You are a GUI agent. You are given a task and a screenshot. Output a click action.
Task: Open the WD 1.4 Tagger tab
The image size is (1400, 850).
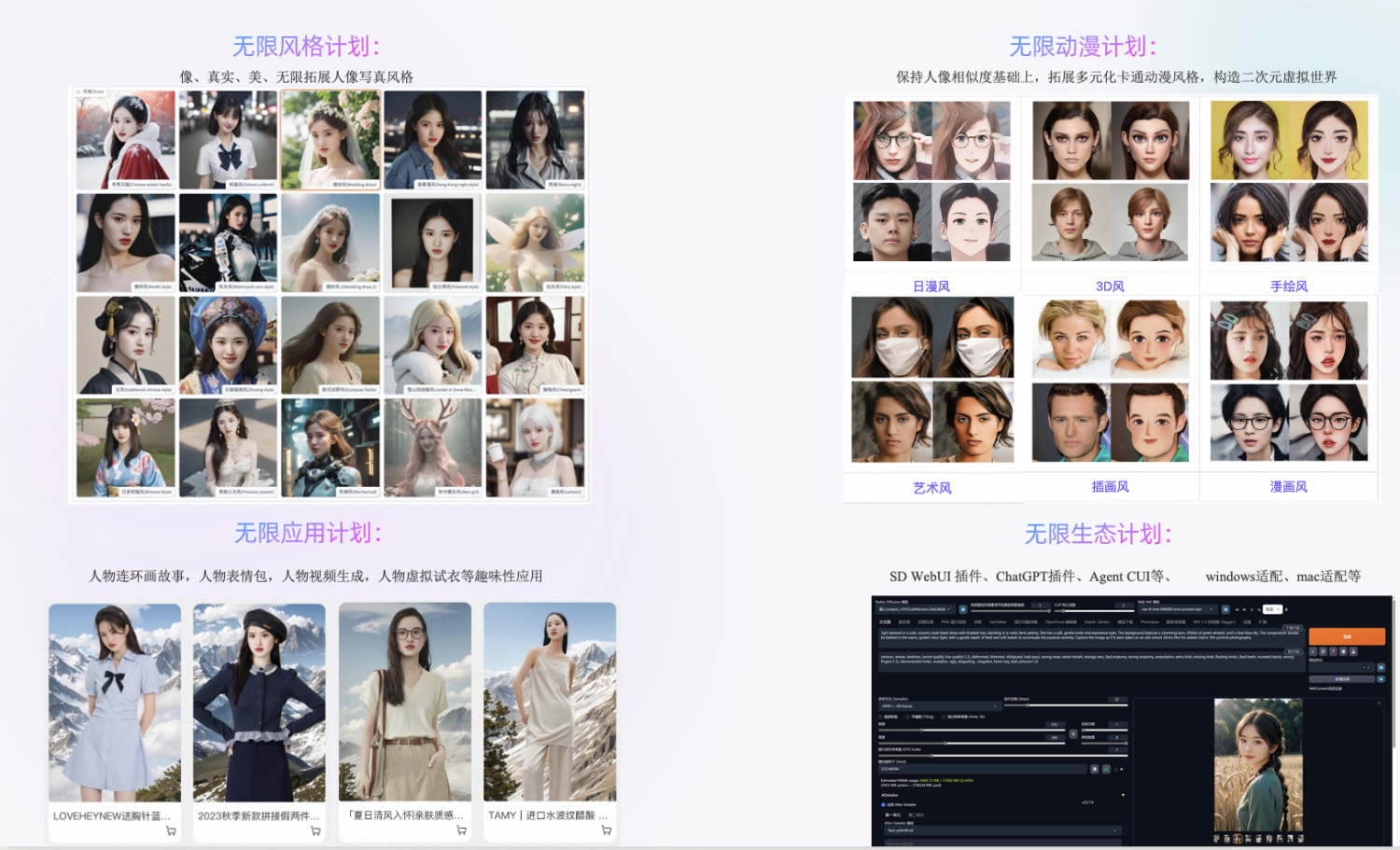click(x=1214, y=622)
